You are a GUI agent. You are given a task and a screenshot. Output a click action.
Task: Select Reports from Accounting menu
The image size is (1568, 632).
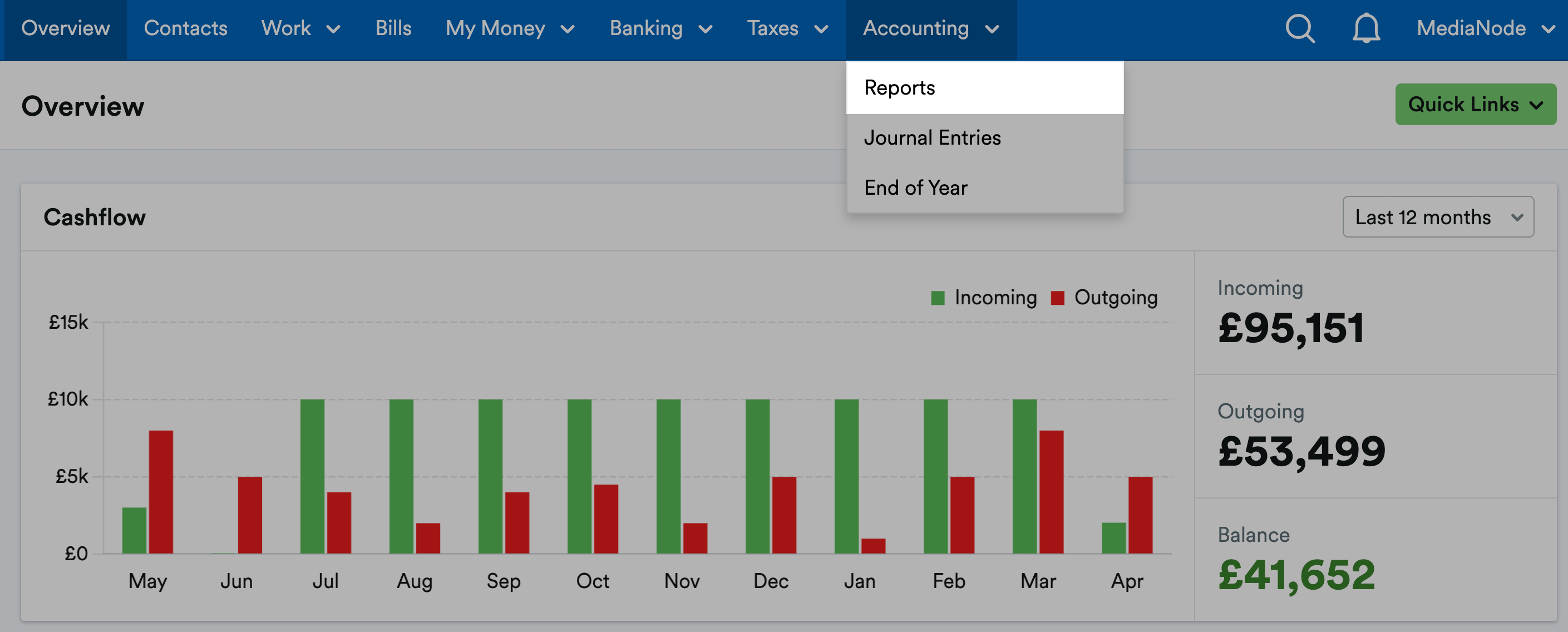pos(899,88)
